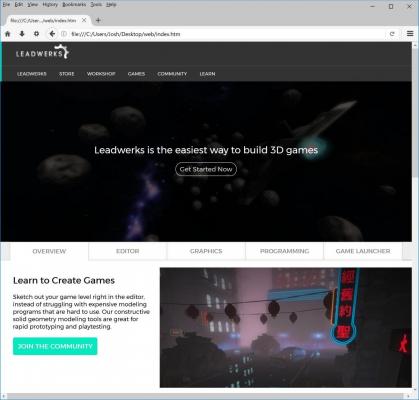The width and height of the screenshot is (419, 400).
Task: Open the hamburger menu icon
Action: tap(410, 34)
